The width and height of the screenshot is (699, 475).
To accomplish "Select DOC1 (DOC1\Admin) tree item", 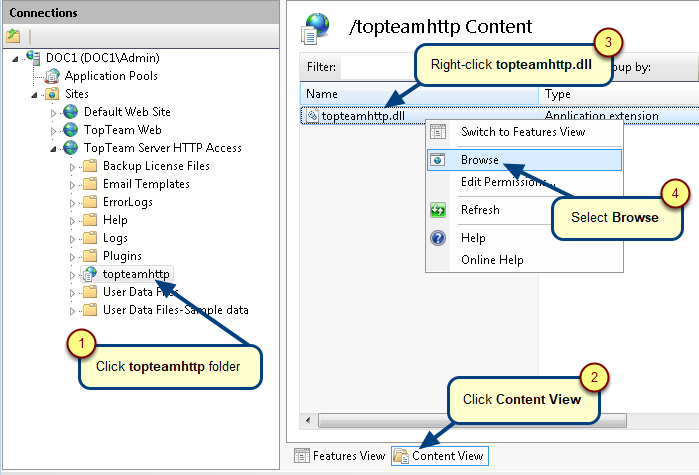I will pyautogui.click(x=103, y=58).
